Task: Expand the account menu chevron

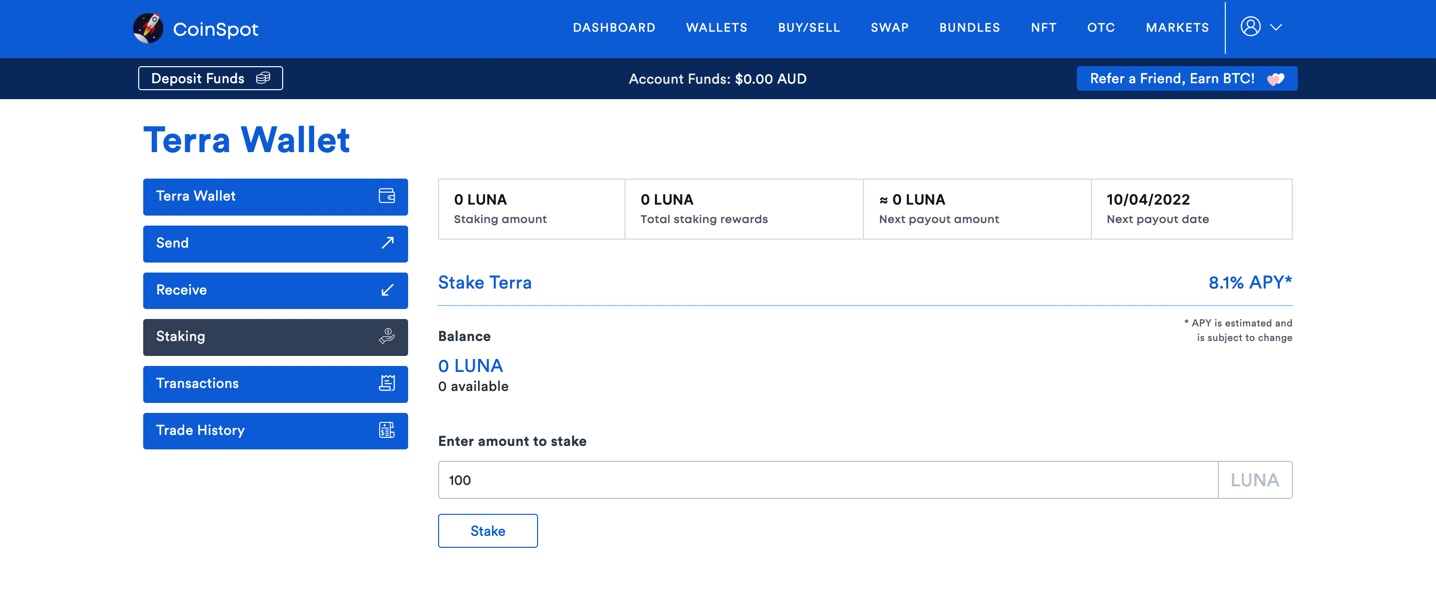Action: click(1276, 28)
